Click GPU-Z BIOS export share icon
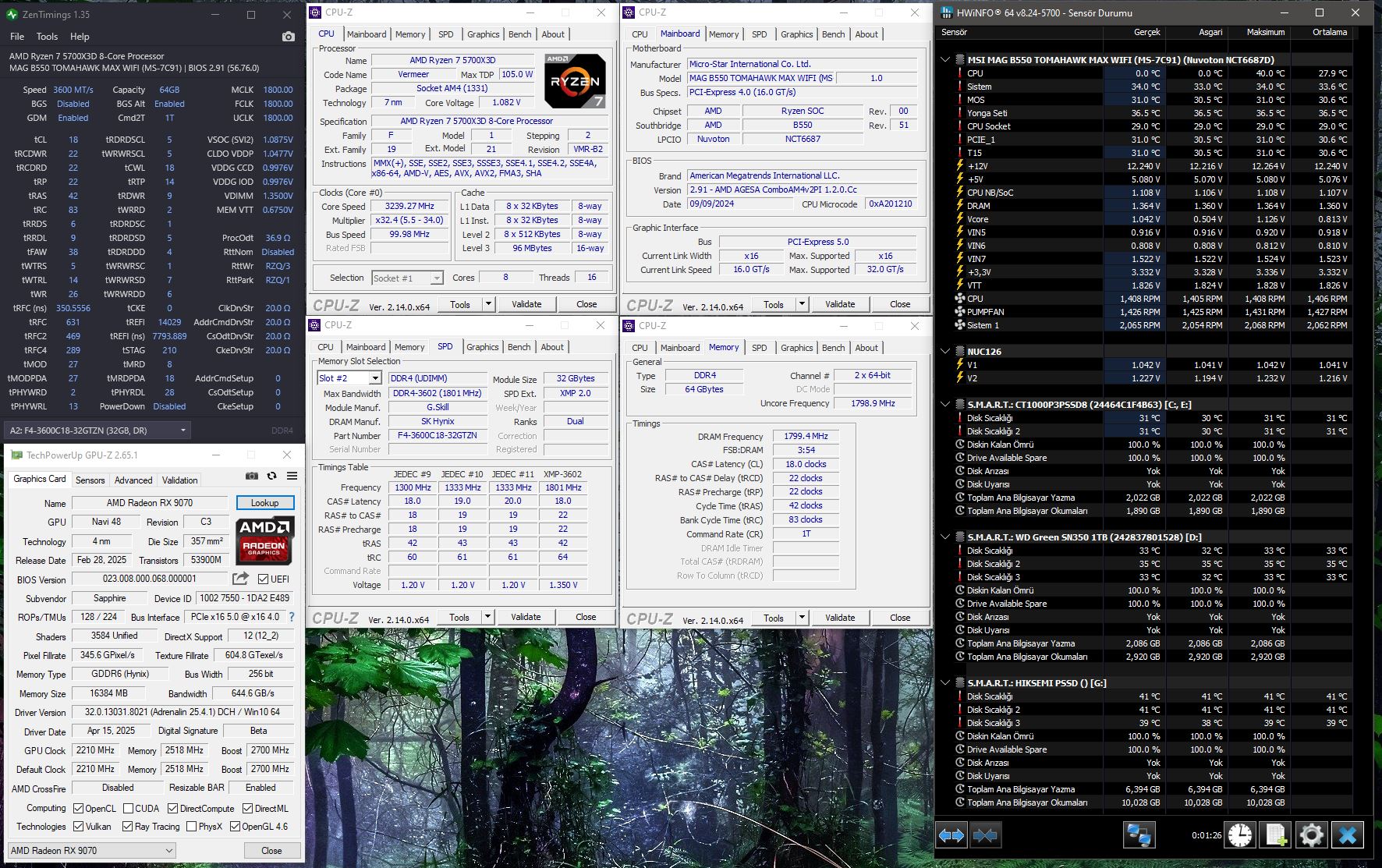The image size is (1382, 868). click(x=240, y=578)
